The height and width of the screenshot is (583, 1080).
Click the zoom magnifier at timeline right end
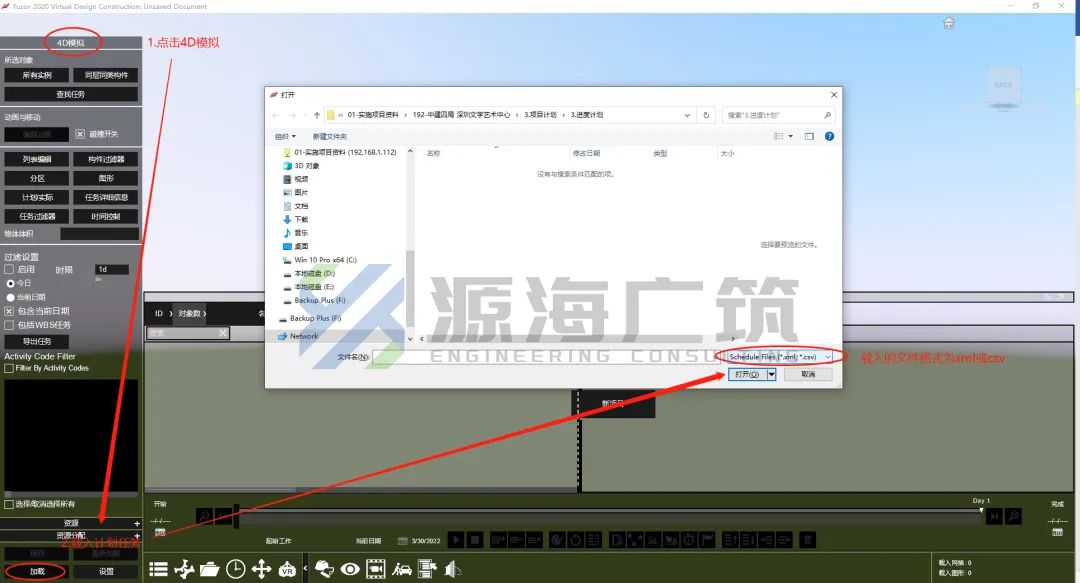pos(1012,515)
